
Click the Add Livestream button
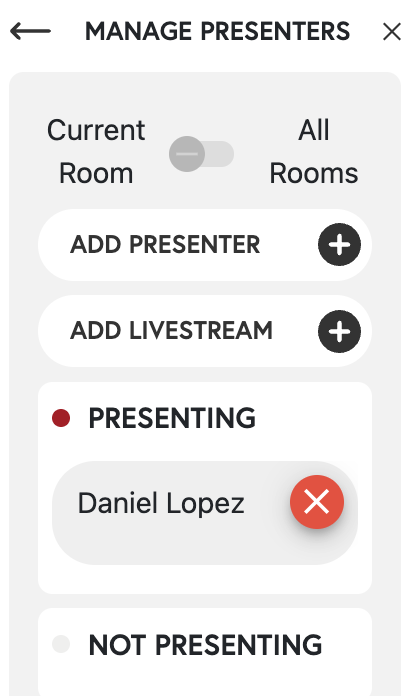[205, 331]
